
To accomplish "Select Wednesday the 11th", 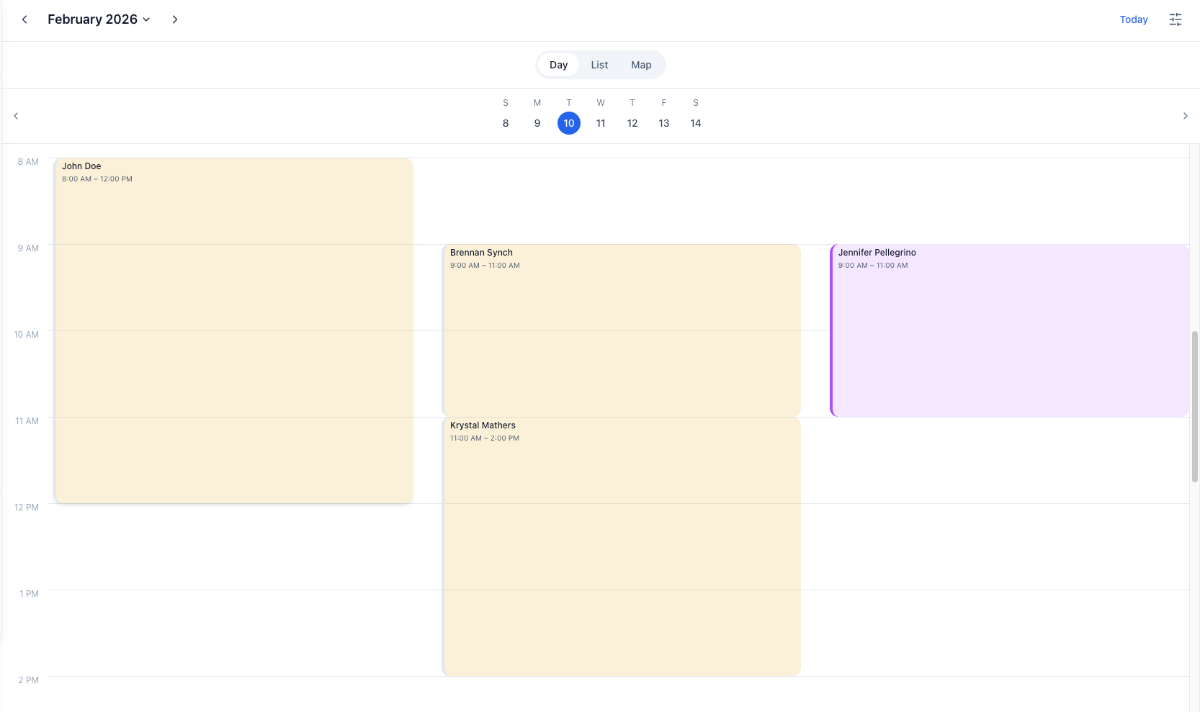I will click(x=600, y=122).
